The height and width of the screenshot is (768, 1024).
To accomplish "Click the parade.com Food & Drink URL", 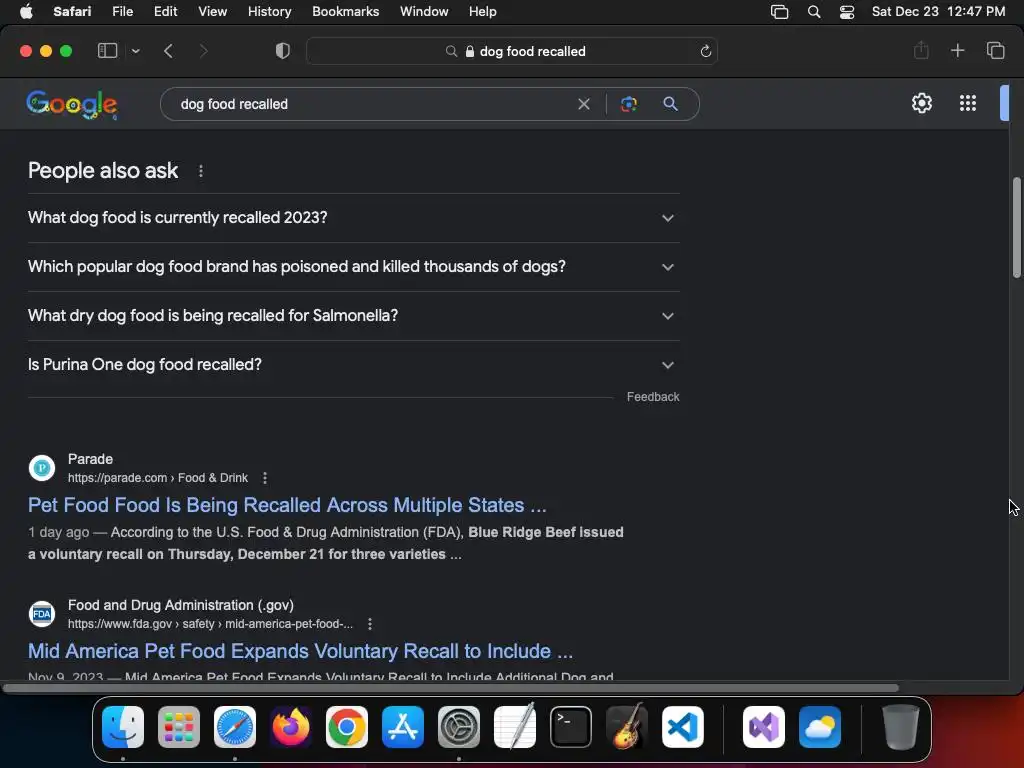I will pos(157,478).
